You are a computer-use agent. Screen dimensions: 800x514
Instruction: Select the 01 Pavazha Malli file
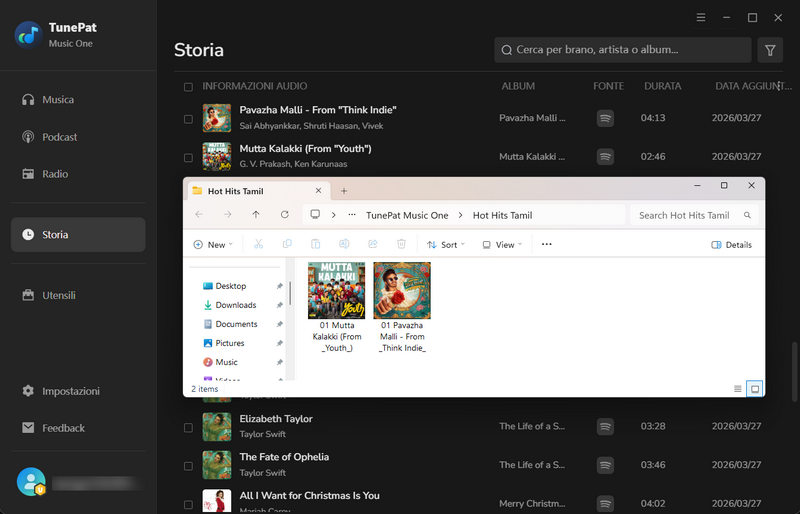pyautogui.click(x=402, y=307)
